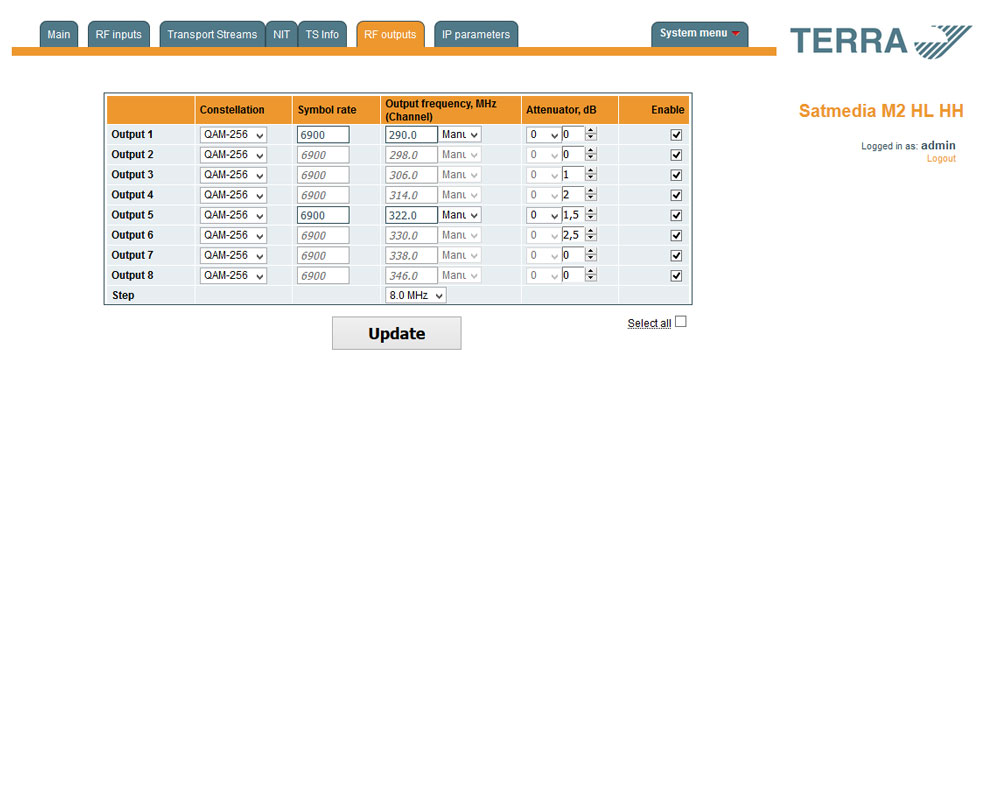The width and height of the screenshot is (1000, 800).
Task: Decrease Output 8 attenuator with the down arrow
Action: pyautogui.click(x=591, y=279)
